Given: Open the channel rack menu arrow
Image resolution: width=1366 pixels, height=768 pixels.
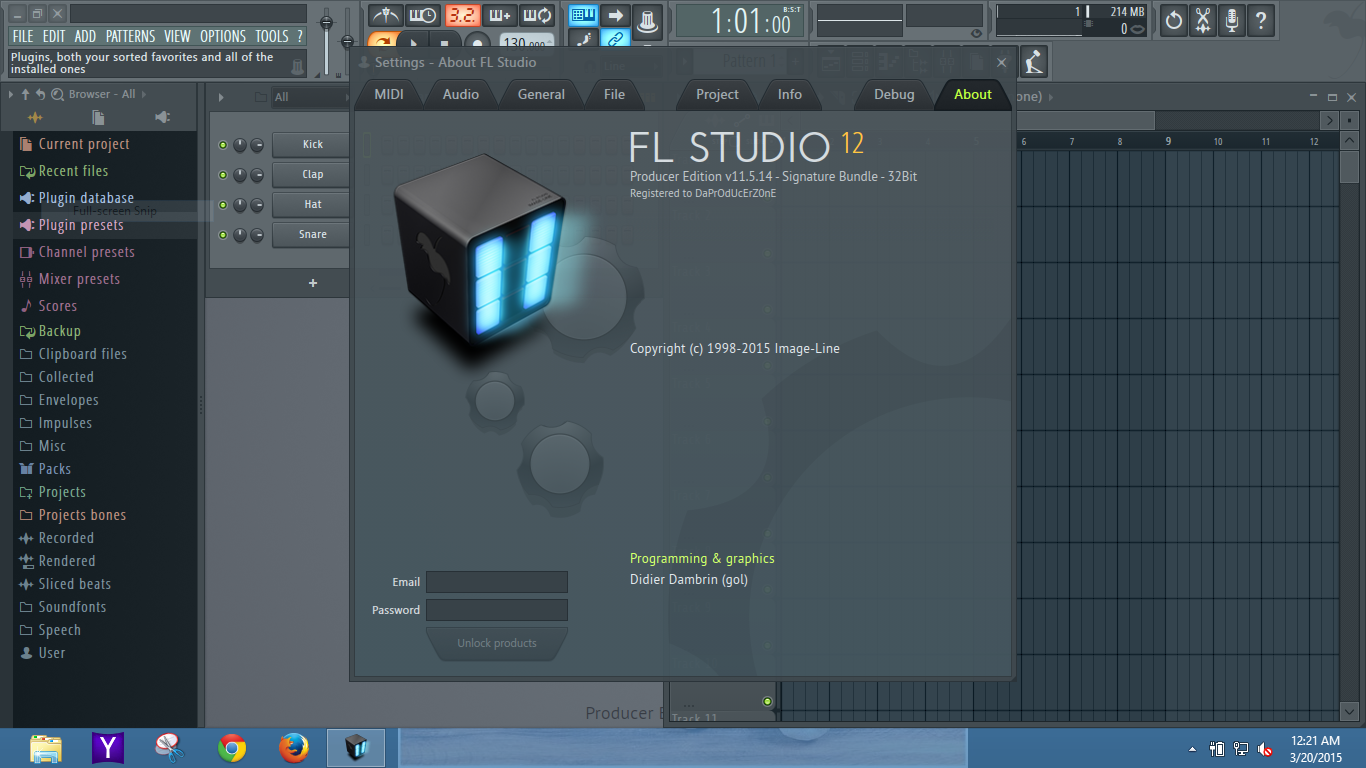Looking at the screenshot, I should (221, 97).
